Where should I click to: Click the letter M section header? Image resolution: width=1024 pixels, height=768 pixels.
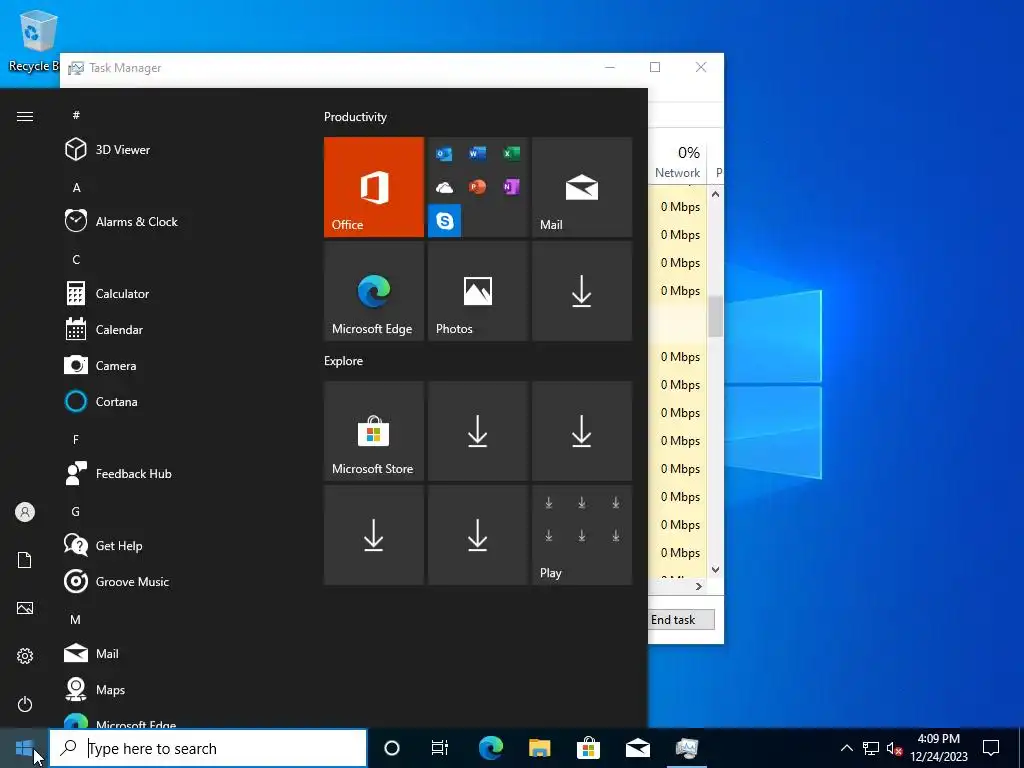point(76,619)
